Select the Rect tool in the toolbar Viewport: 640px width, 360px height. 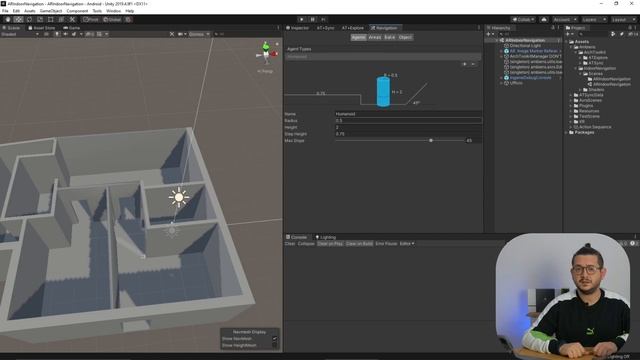click(x=51, y=19)
